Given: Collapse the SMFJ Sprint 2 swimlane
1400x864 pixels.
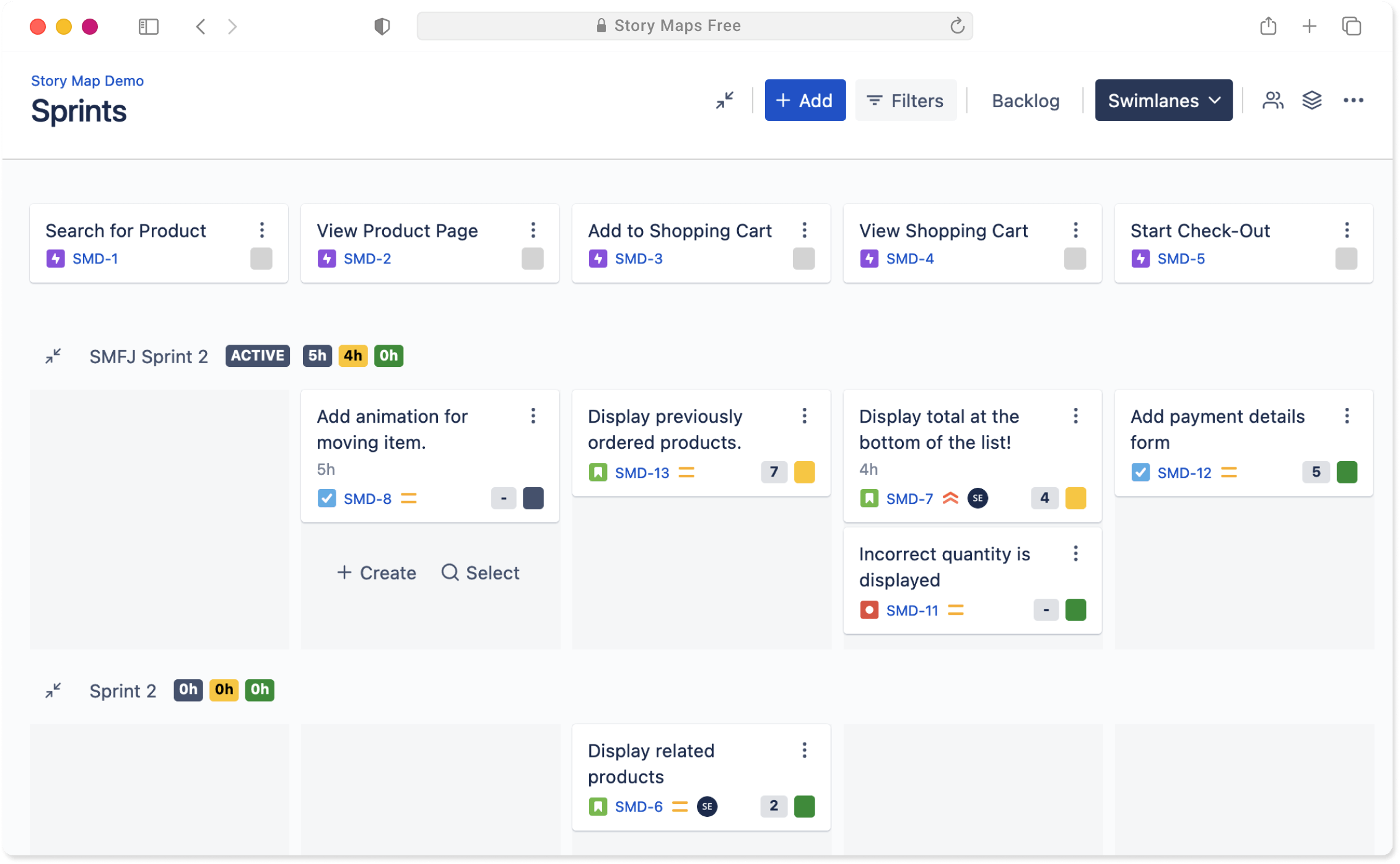Looking at the screenshot, I should click(x=53, y=356).
